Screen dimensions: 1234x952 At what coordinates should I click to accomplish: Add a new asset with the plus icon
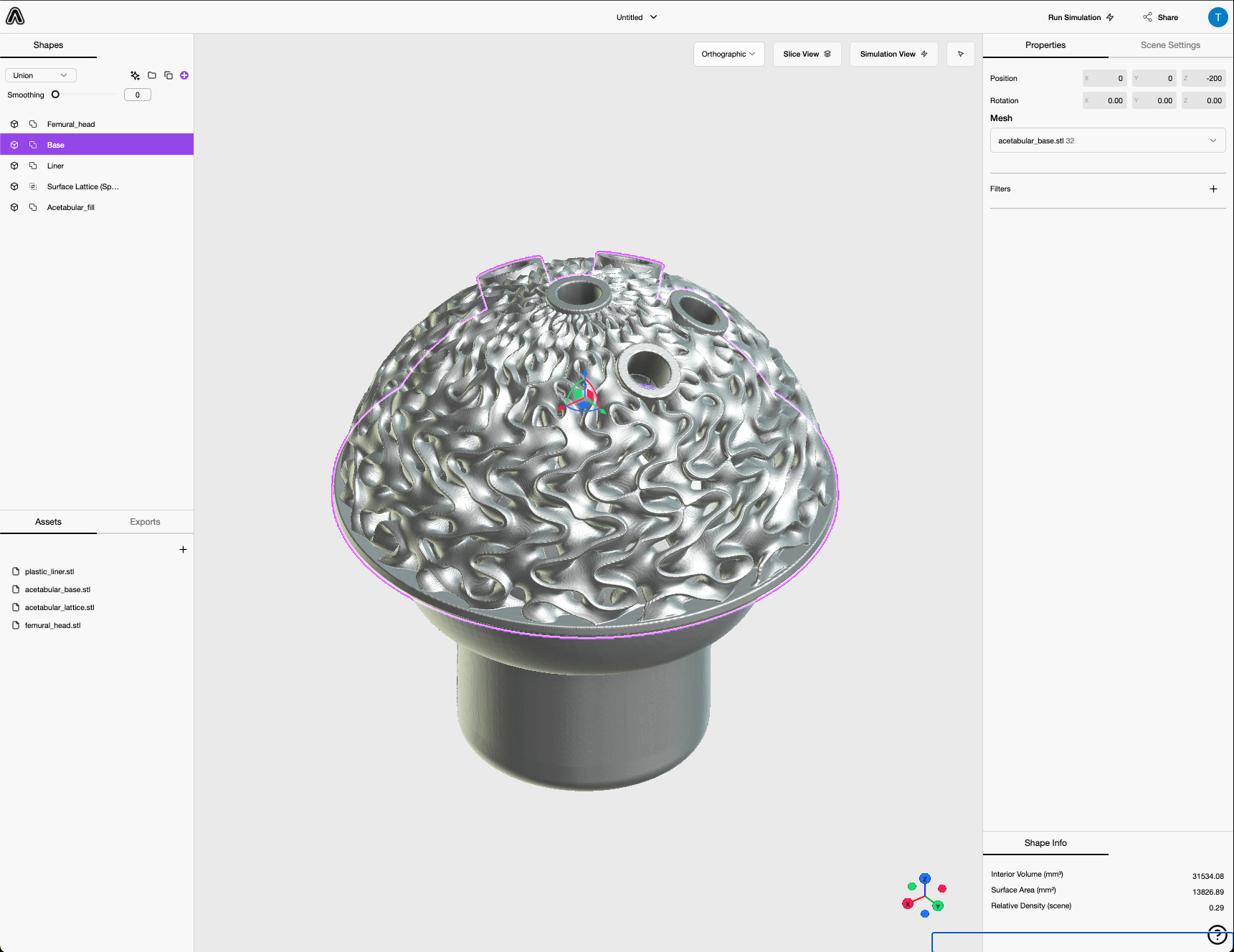coord(183,549)
